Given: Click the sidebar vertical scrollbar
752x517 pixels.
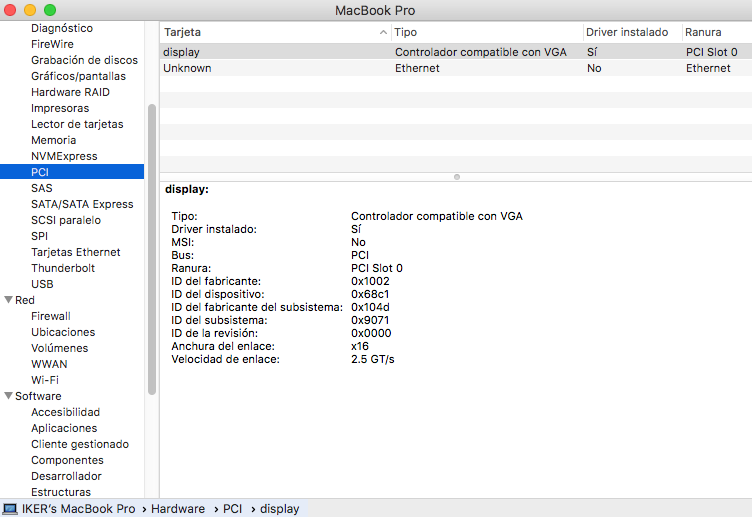Looking at the screenshot, I should tap(152, 249).
